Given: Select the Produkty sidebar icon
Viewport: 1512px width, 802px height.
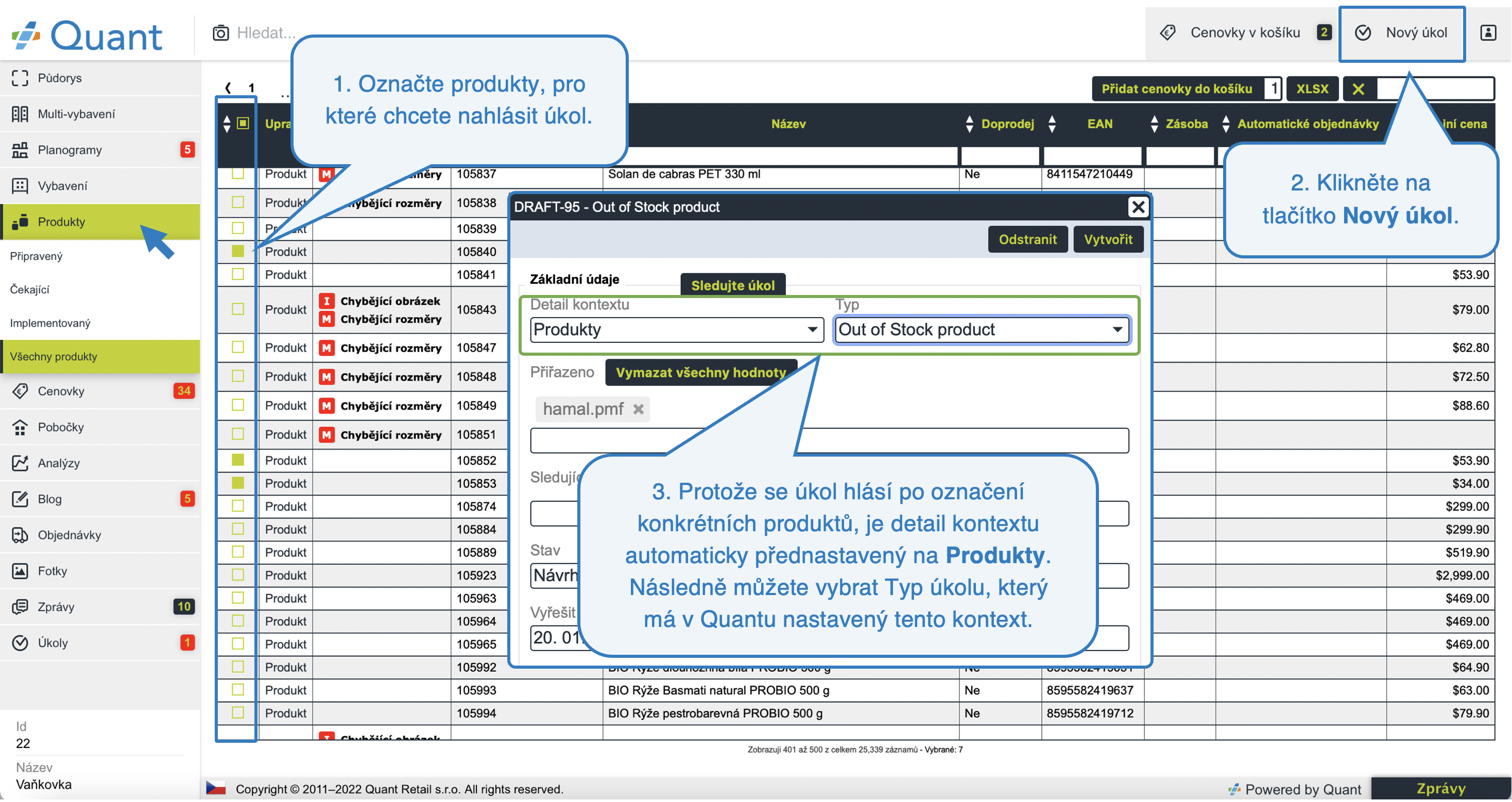Looking at the screenshot, I should (20, 222).
